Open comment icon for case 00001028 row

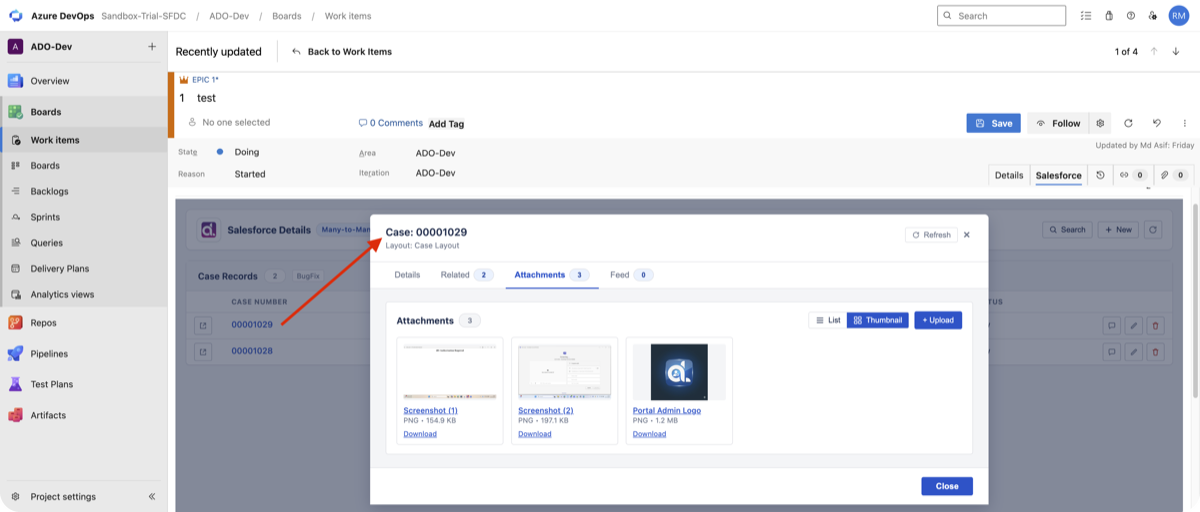[1111, 351]
